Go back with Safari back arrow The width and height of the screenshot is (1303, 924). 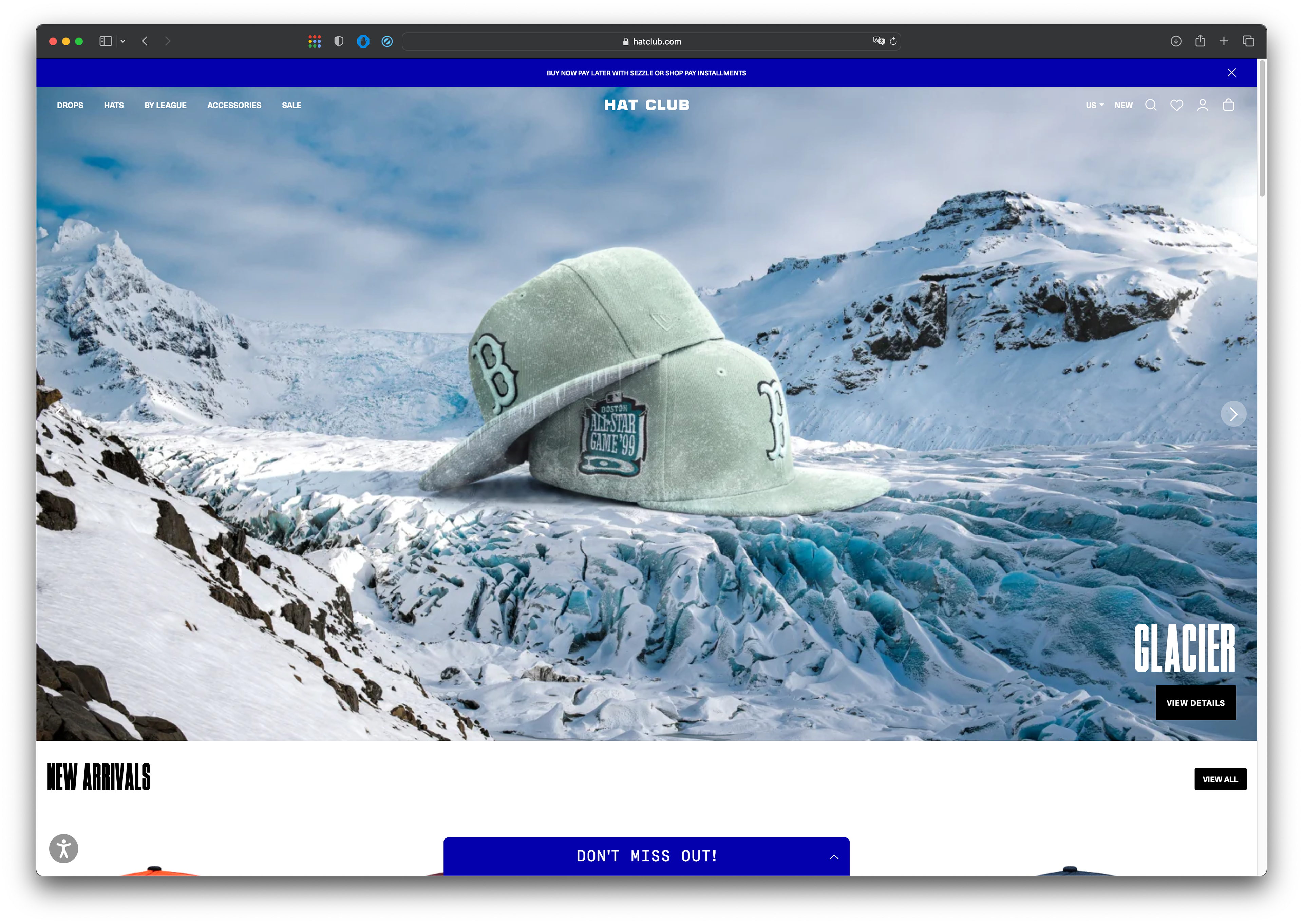(x=145, y=41)
